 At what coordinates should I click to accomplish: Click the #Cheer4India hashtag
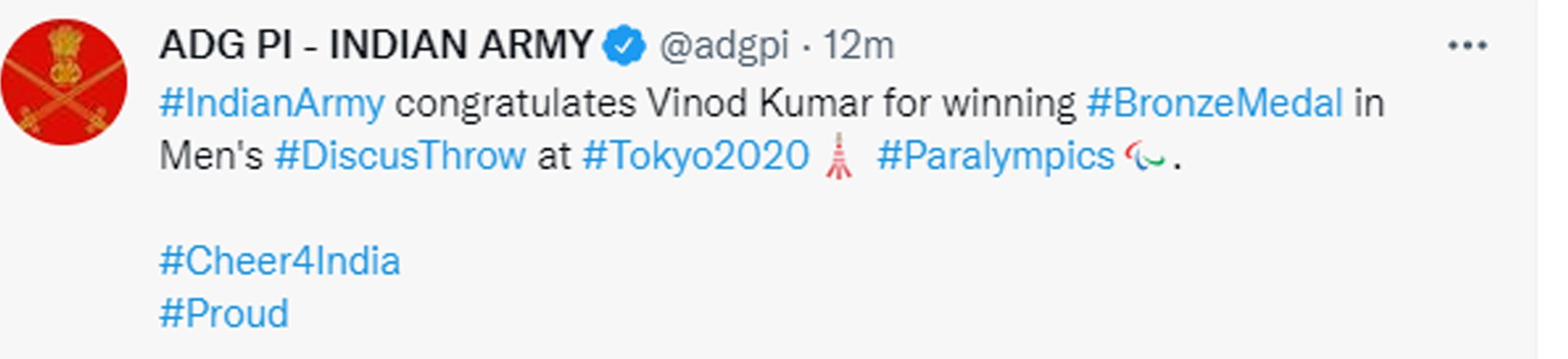(279, 261)
